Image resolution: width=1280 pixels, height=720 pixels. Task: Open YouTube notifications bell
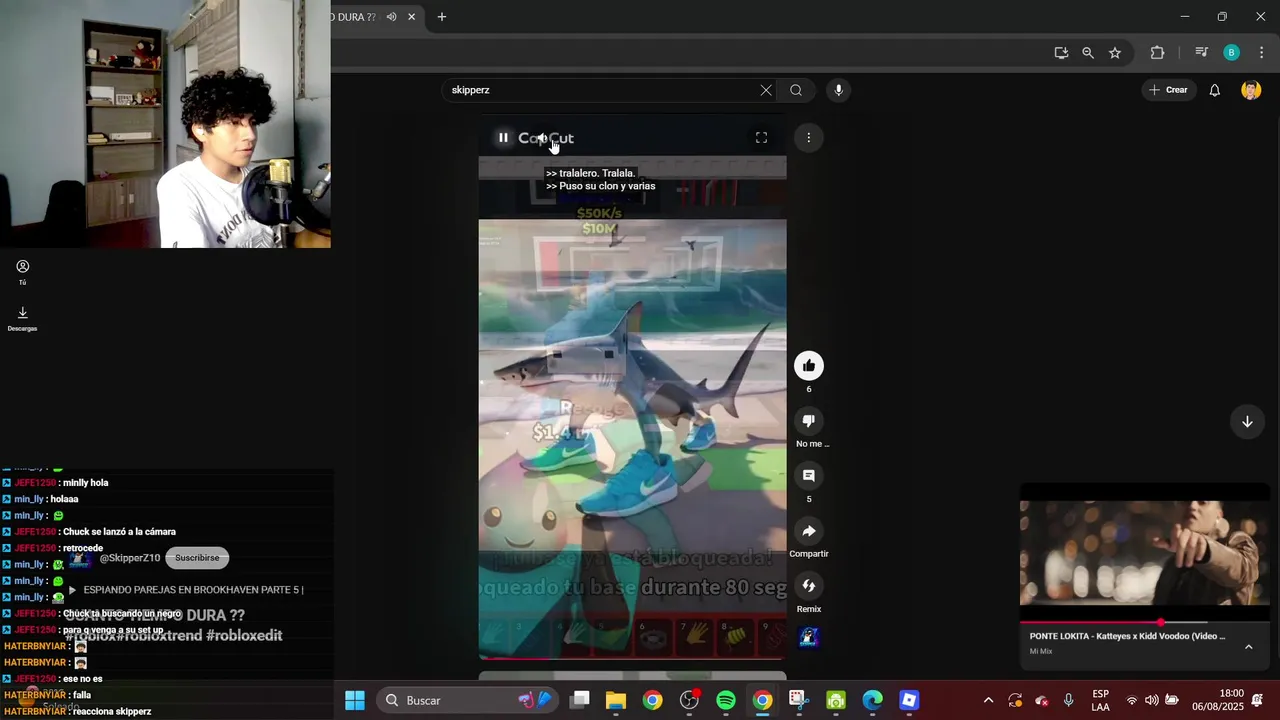click(x=1214, y=90)
